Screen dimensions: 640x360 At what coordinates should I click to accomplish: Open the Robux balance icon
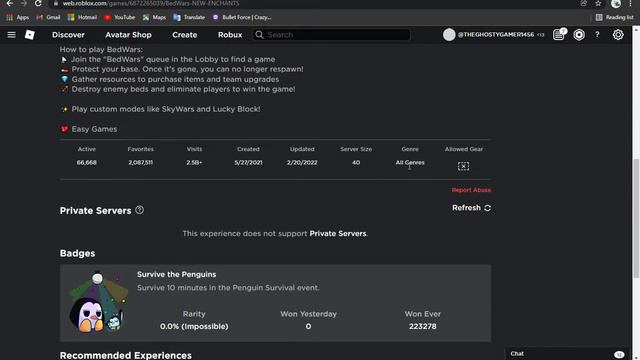(579, 35)
